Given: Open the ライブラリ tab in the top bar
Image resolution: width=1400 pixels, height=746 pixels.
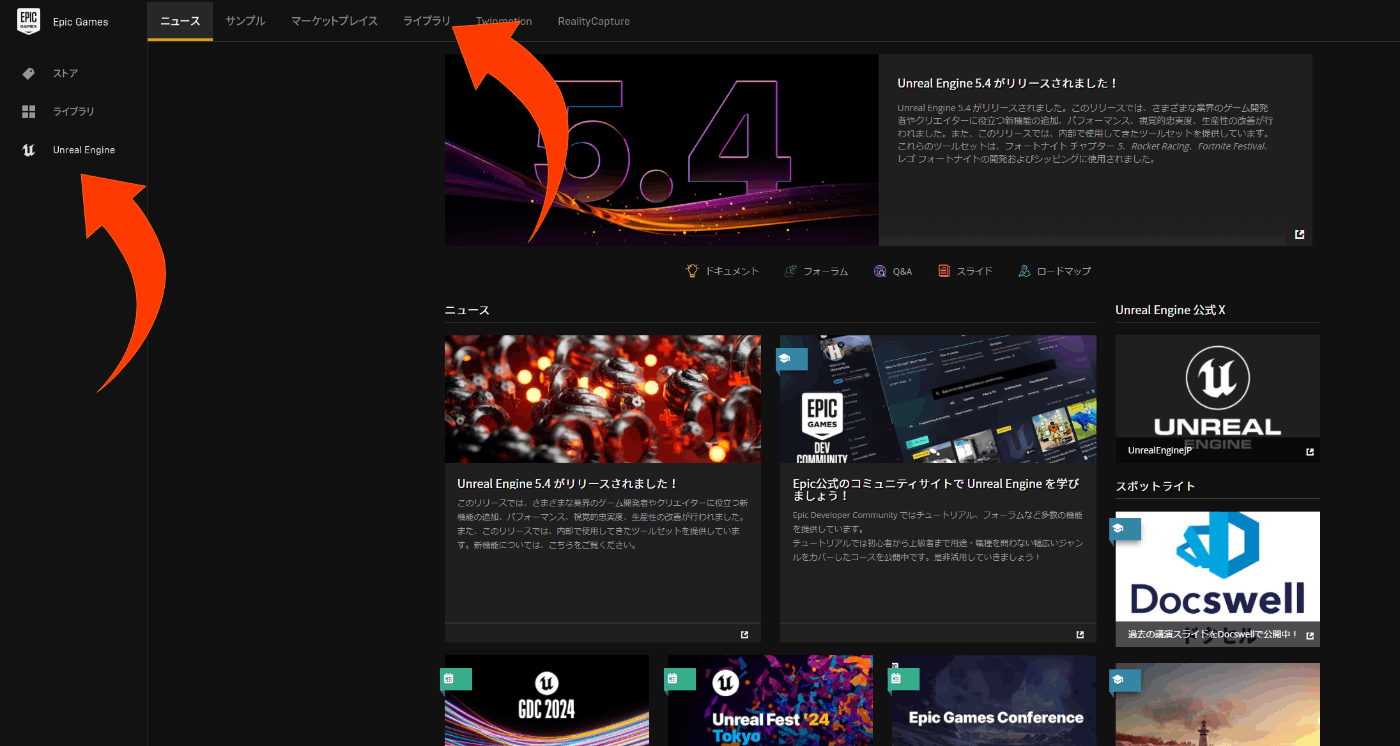Looking at the screenshot, I should pos(427,21).
